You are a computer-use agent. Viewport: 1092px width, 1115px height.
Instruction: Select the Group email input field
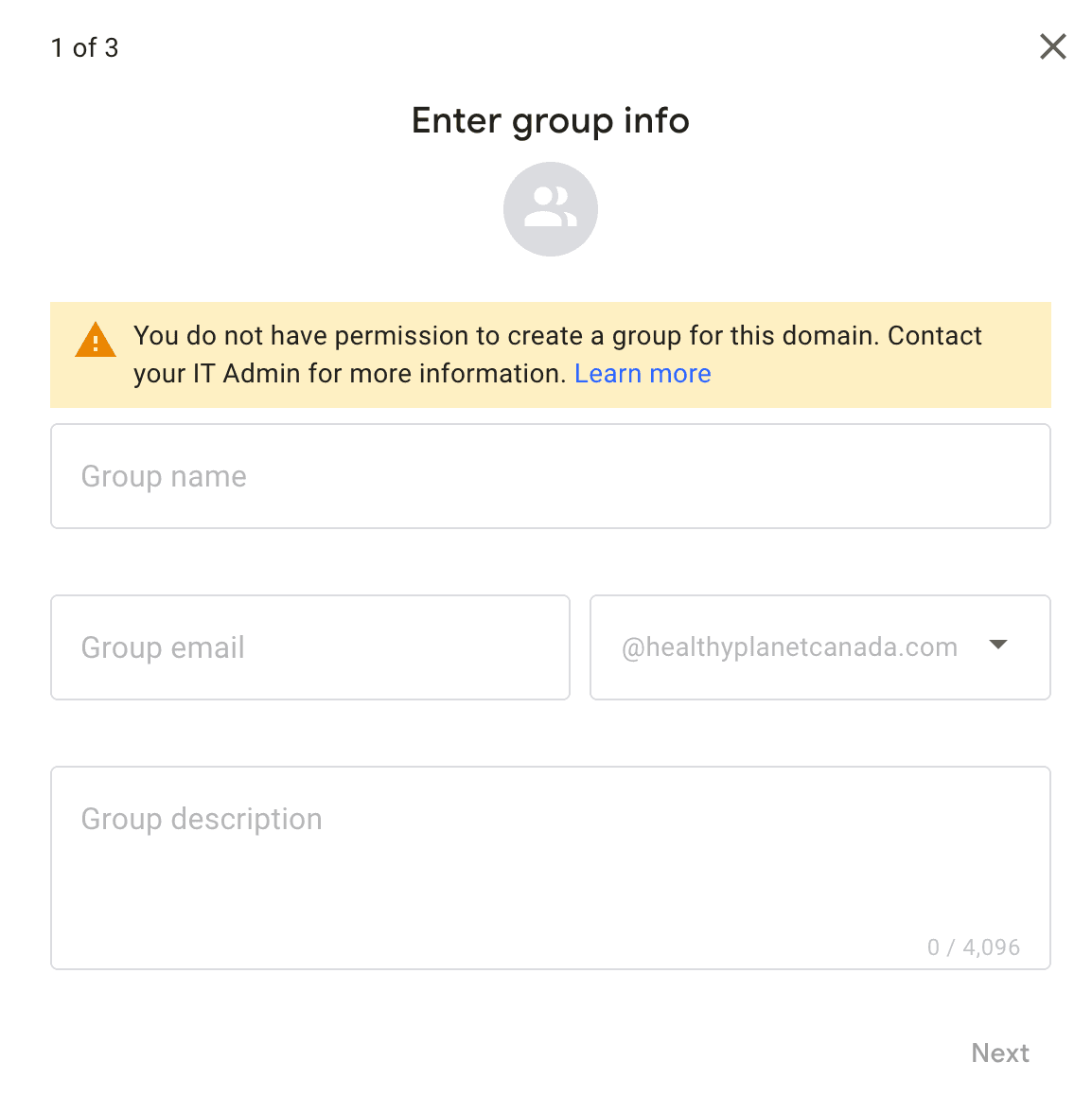(x=309, y=647)
